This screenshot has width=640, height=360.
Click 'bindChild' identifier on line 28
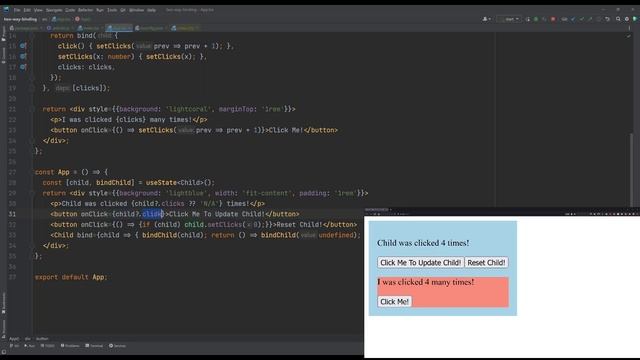(x=113, y=182)
